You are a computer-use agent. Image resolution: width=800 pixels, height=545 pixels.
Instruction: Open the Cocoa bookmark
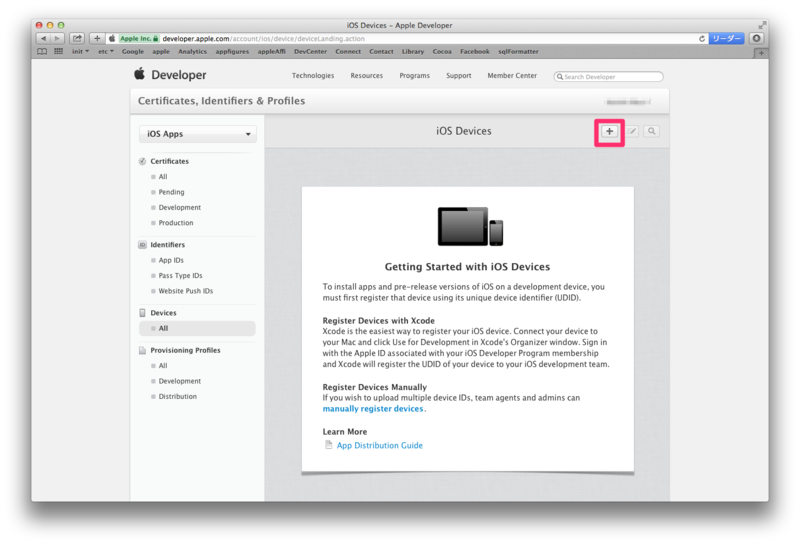442,52
